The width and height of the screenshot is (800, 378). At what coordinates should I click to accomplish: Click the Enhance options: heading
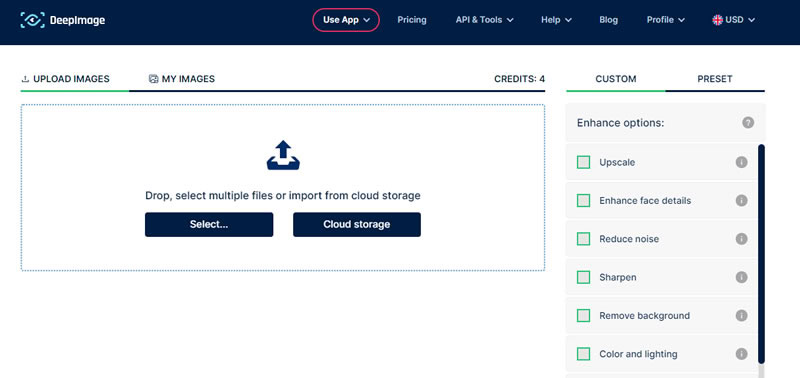pos(620,123)
